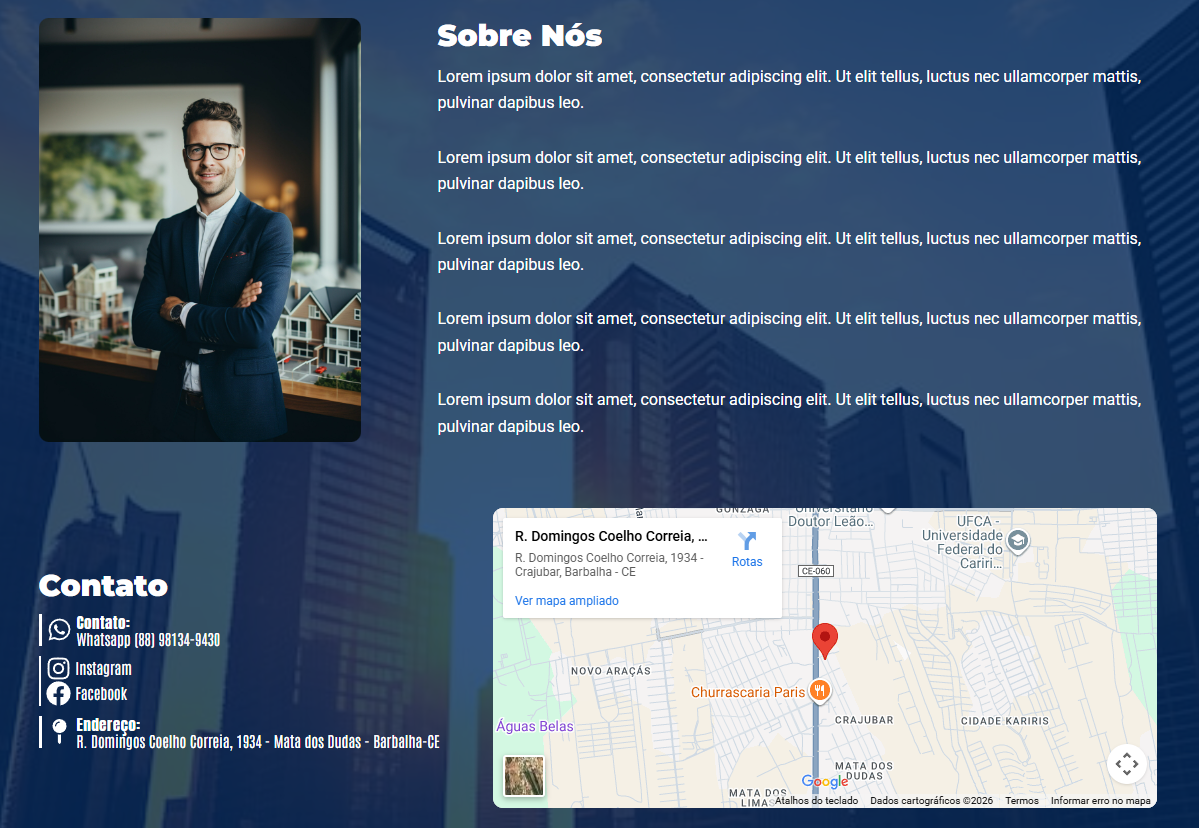Open the Facebook text link

pos(101,694)
